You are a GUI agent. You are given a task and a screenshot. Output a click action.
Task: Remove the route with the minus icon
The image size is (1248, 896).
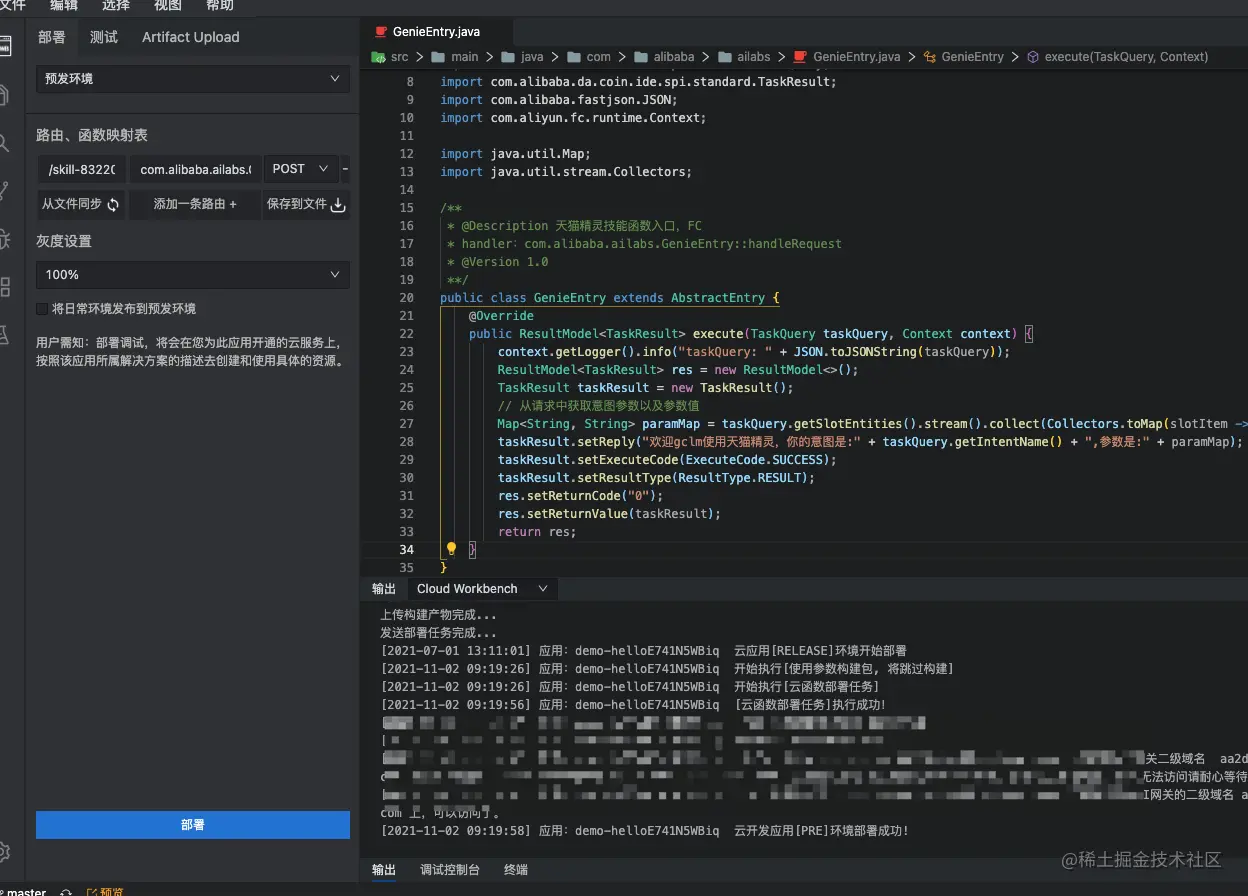coord(345,169)
